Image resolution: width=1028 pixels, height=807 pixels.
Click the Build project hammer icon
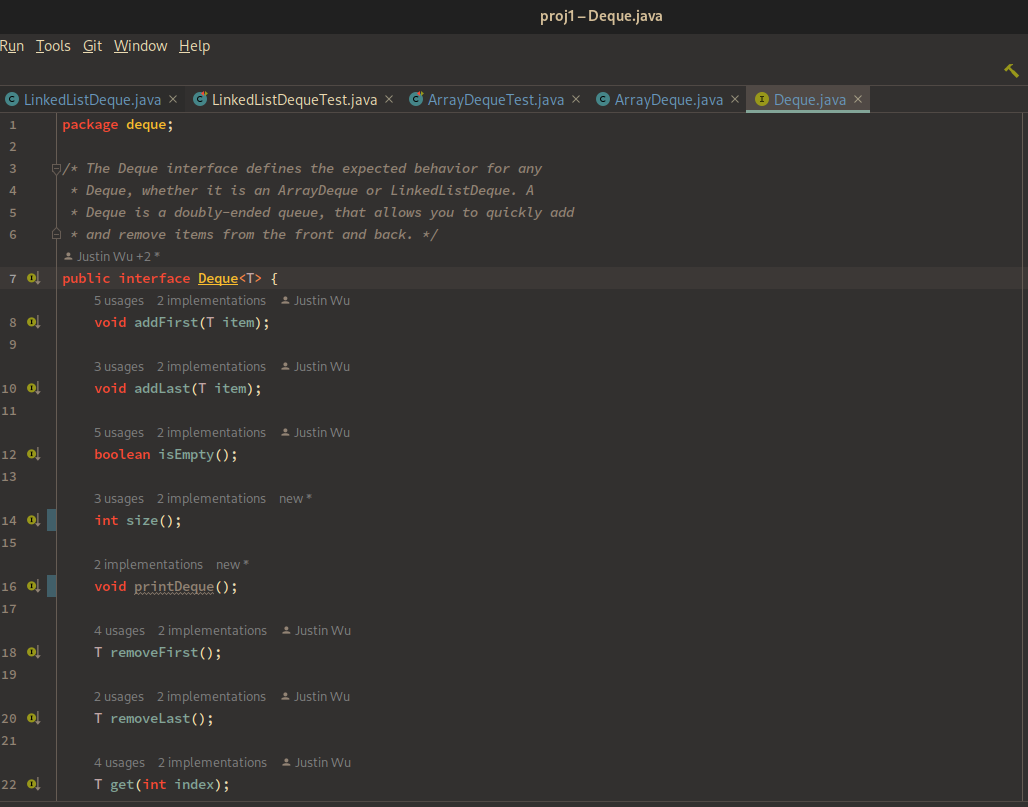pyautogui.click(x=1011, y=71)
